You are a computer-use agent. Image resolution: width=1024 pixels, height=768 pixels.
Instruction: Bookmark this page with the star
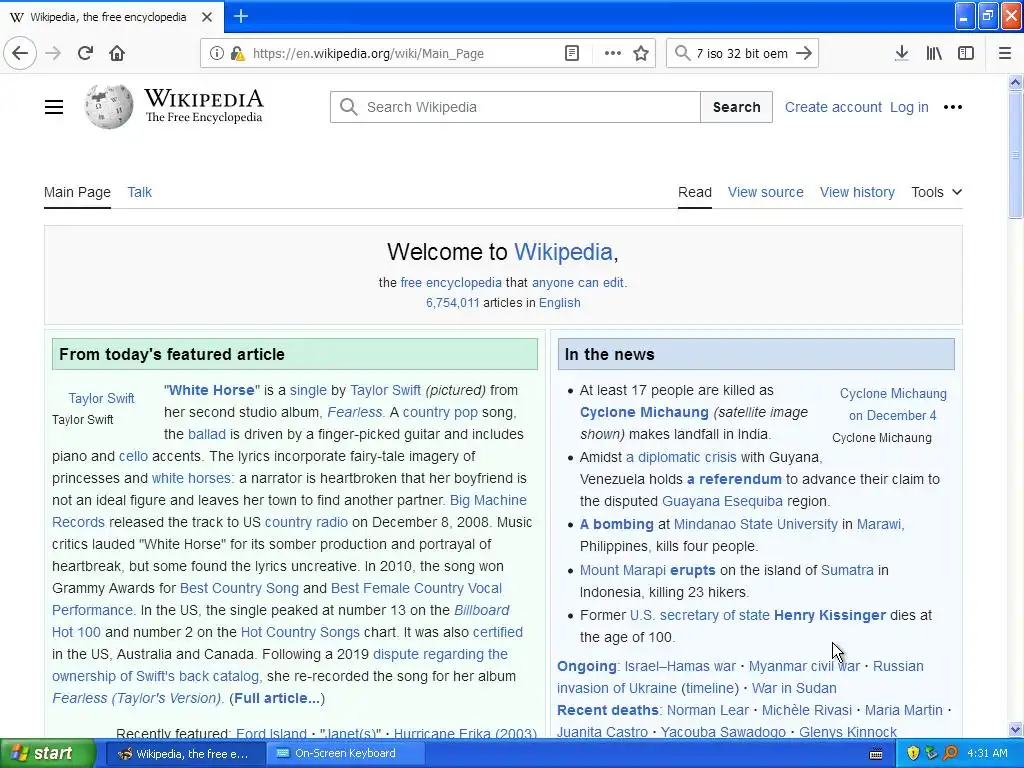click(641, 54)
